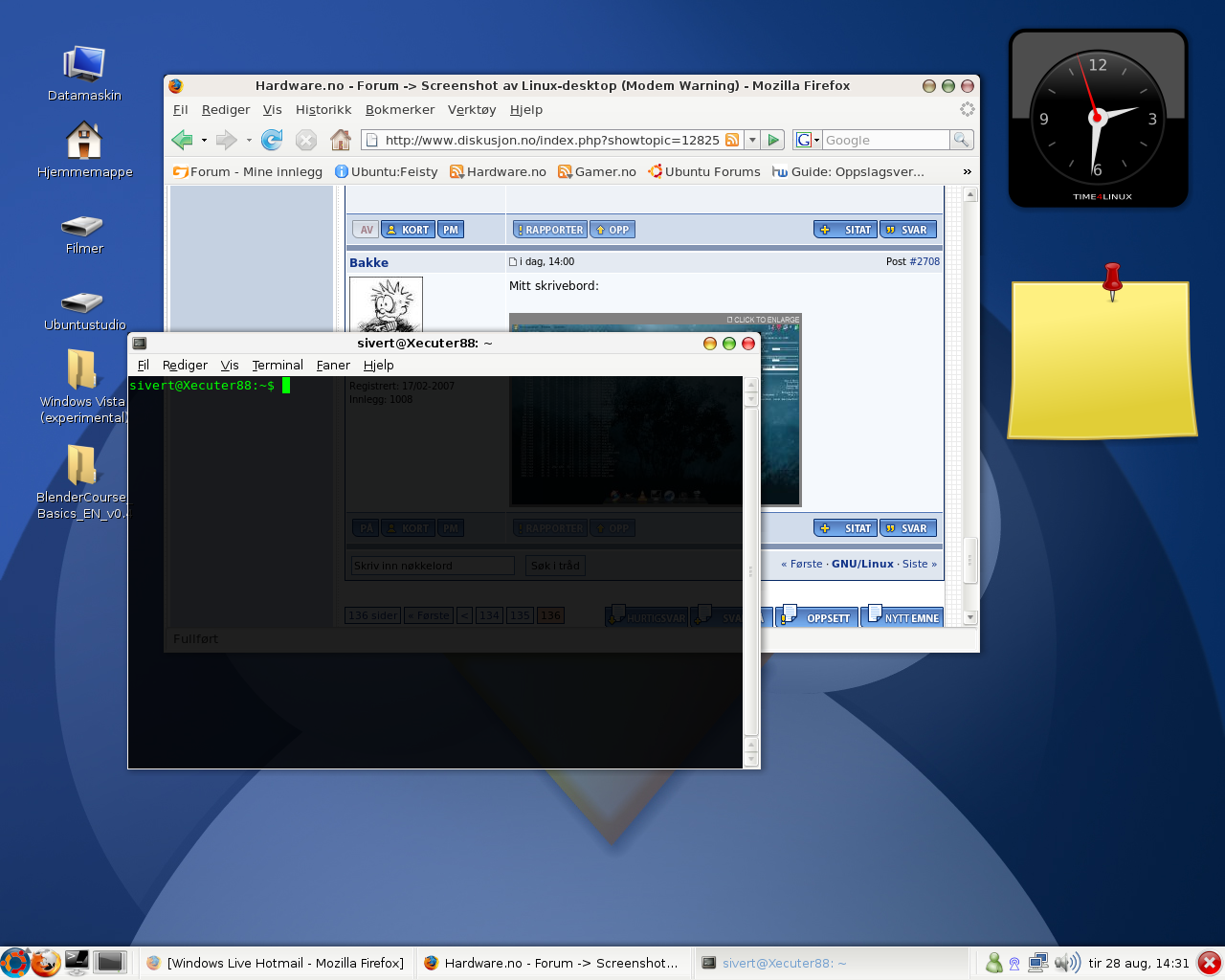Open the Windows Vista folder icon

(x=82, y=386)
